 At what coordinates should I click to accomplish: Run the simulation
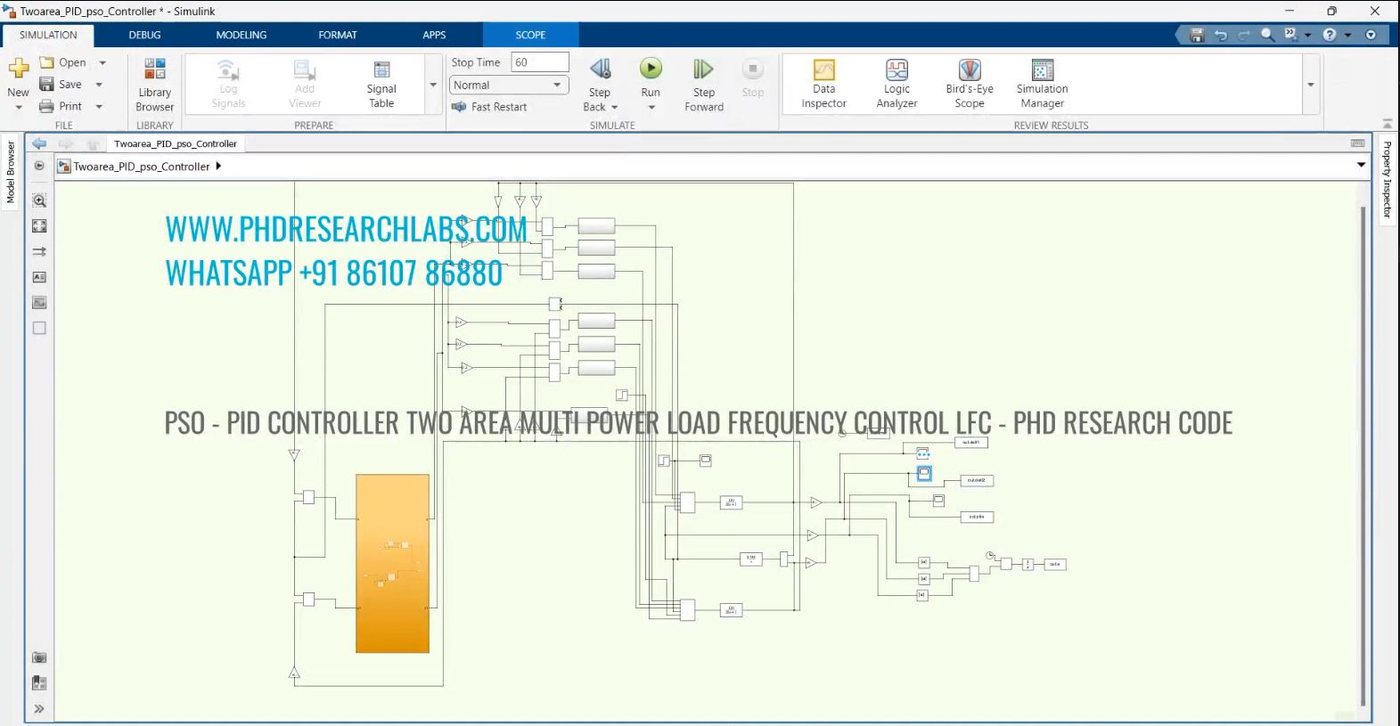click(651, 69)
